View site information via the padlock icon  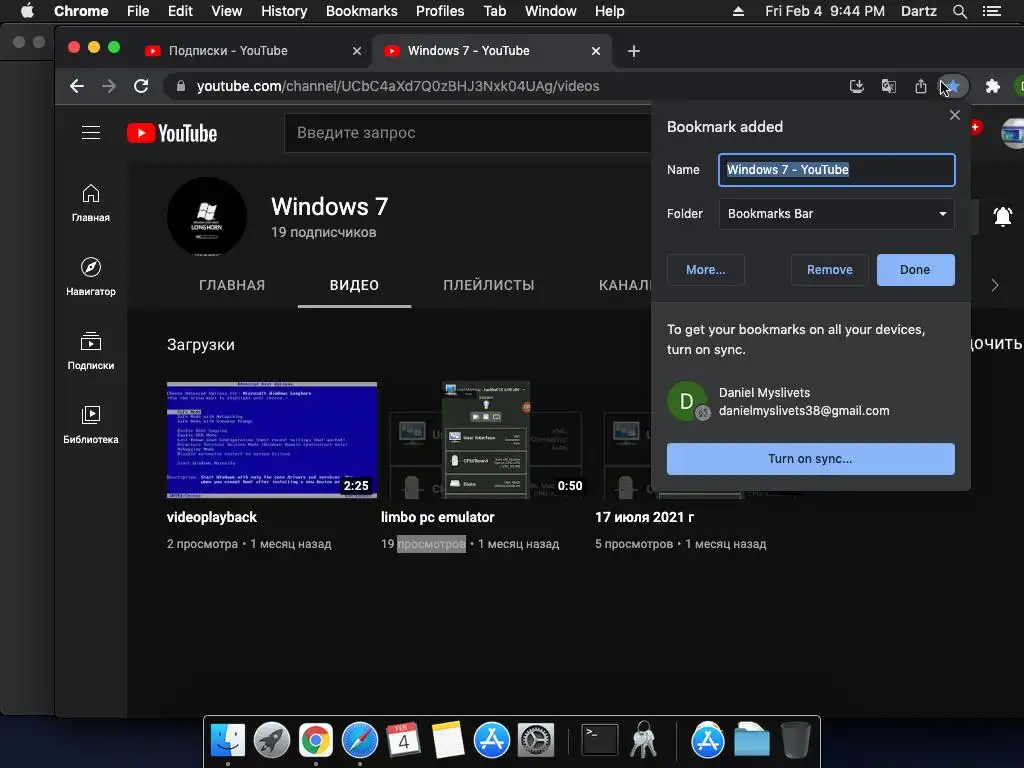(x=181, y=86)
